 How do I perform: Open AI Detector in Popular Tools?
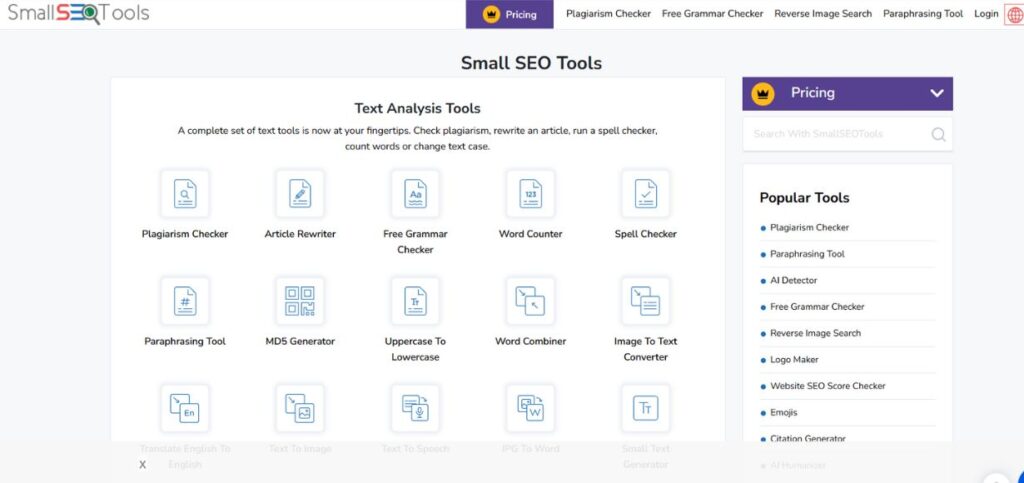[793, 281]
